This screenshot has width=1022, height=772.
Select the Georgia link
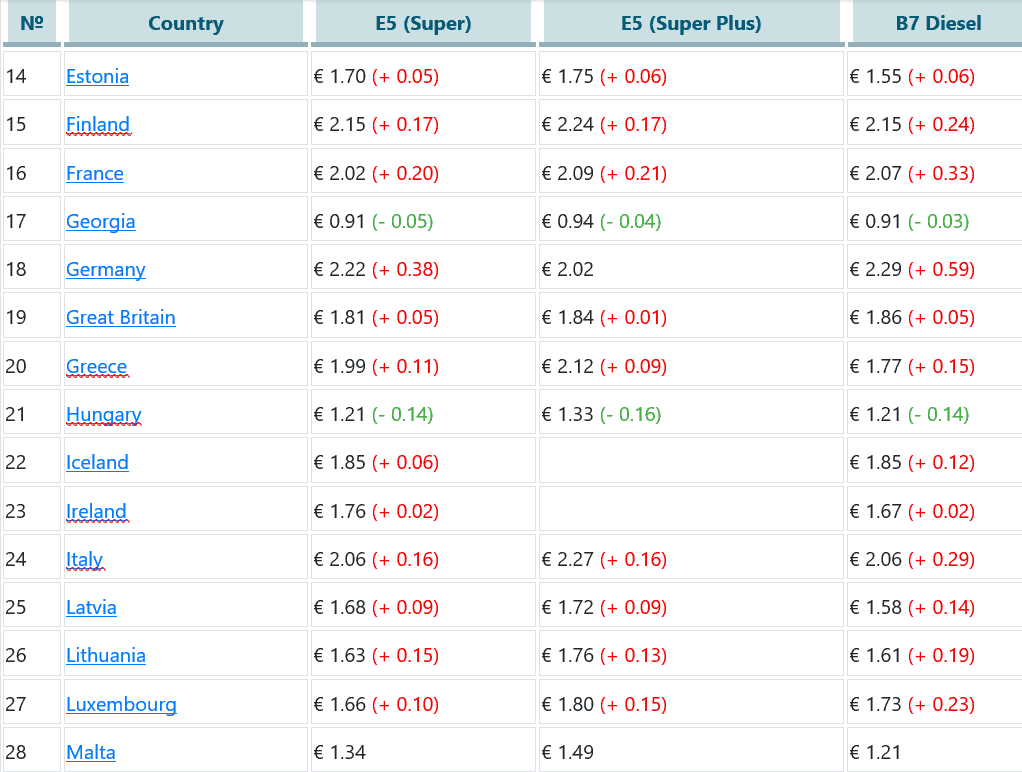coord(100,221)
